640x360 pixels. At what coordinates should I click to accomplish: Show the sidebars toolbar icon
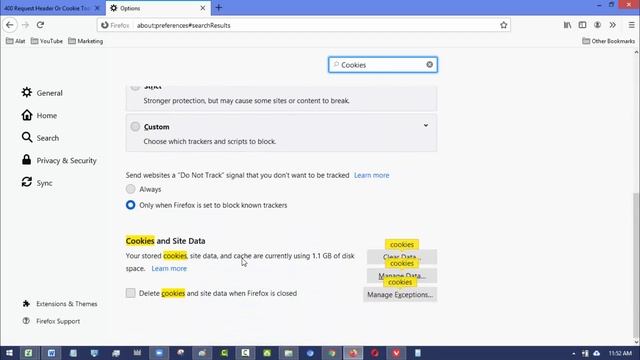coord(582,25)
